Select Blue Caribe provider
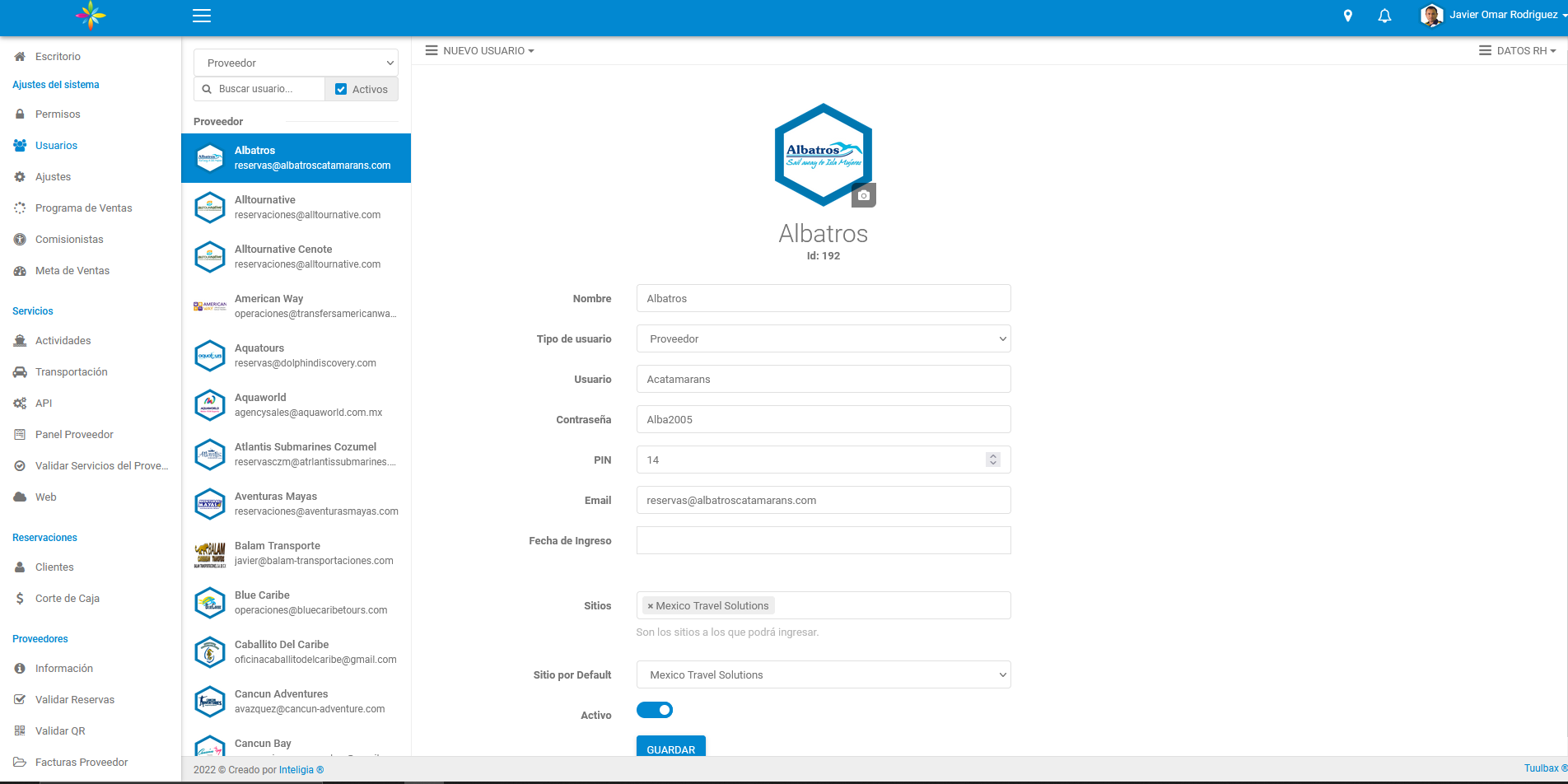1568x784 pixels. point(296,603)
